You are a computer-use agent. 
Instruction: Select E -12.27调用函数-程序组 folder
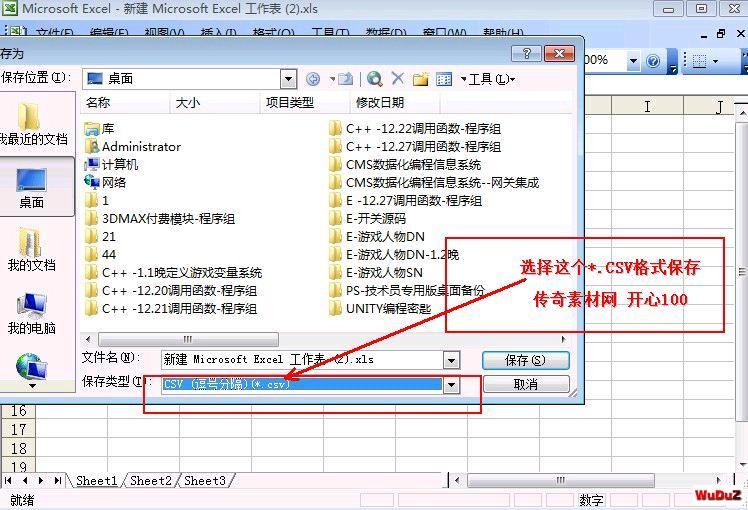405,200
